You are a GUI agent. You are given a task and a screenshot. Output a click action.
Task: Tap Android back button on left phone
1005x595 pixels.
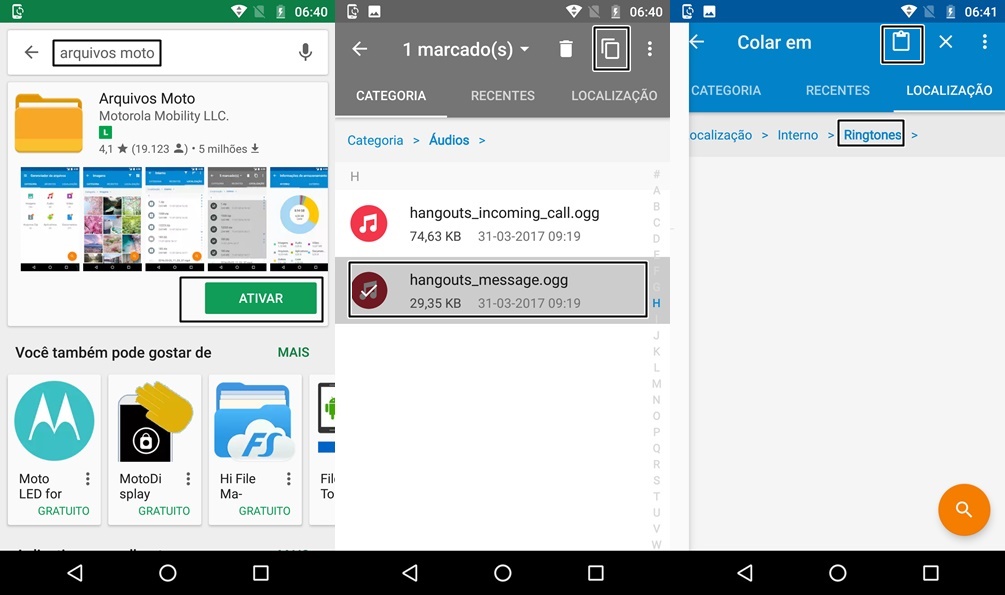pos(75,573)
